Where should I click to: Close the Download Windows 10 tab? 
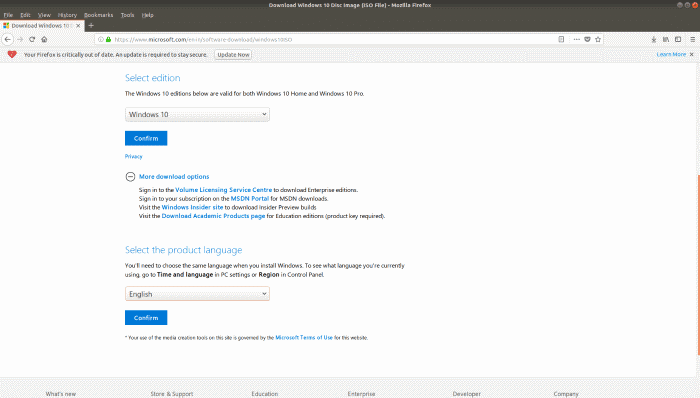(78, 26)
